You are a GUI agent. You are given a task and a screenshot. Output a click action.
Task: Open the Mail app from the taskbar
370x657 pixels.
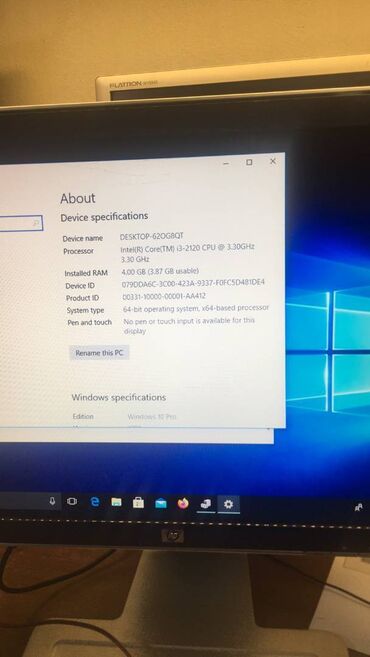[161, 503]
